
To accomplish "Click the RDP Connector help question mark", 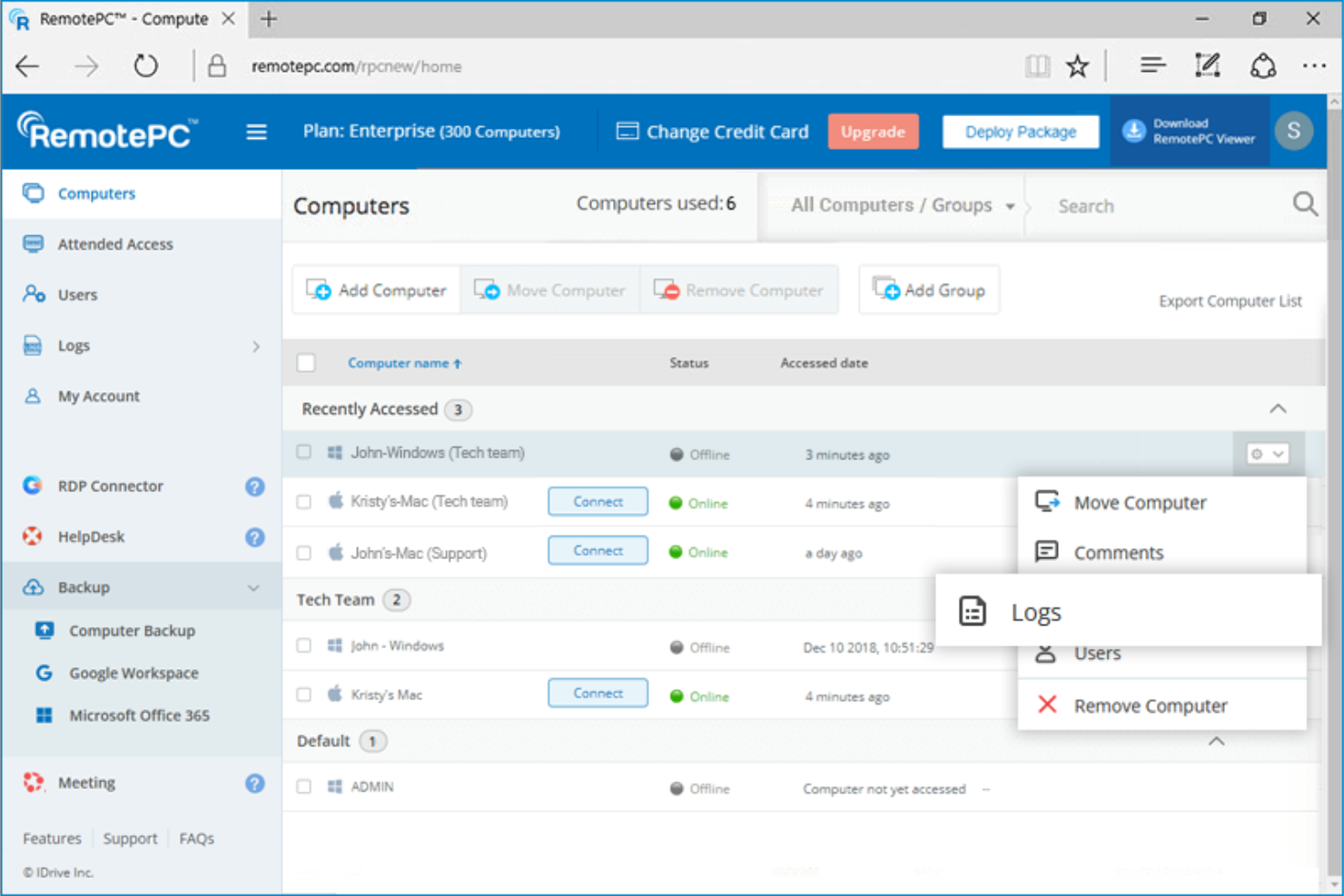I will tap(255, 487).
